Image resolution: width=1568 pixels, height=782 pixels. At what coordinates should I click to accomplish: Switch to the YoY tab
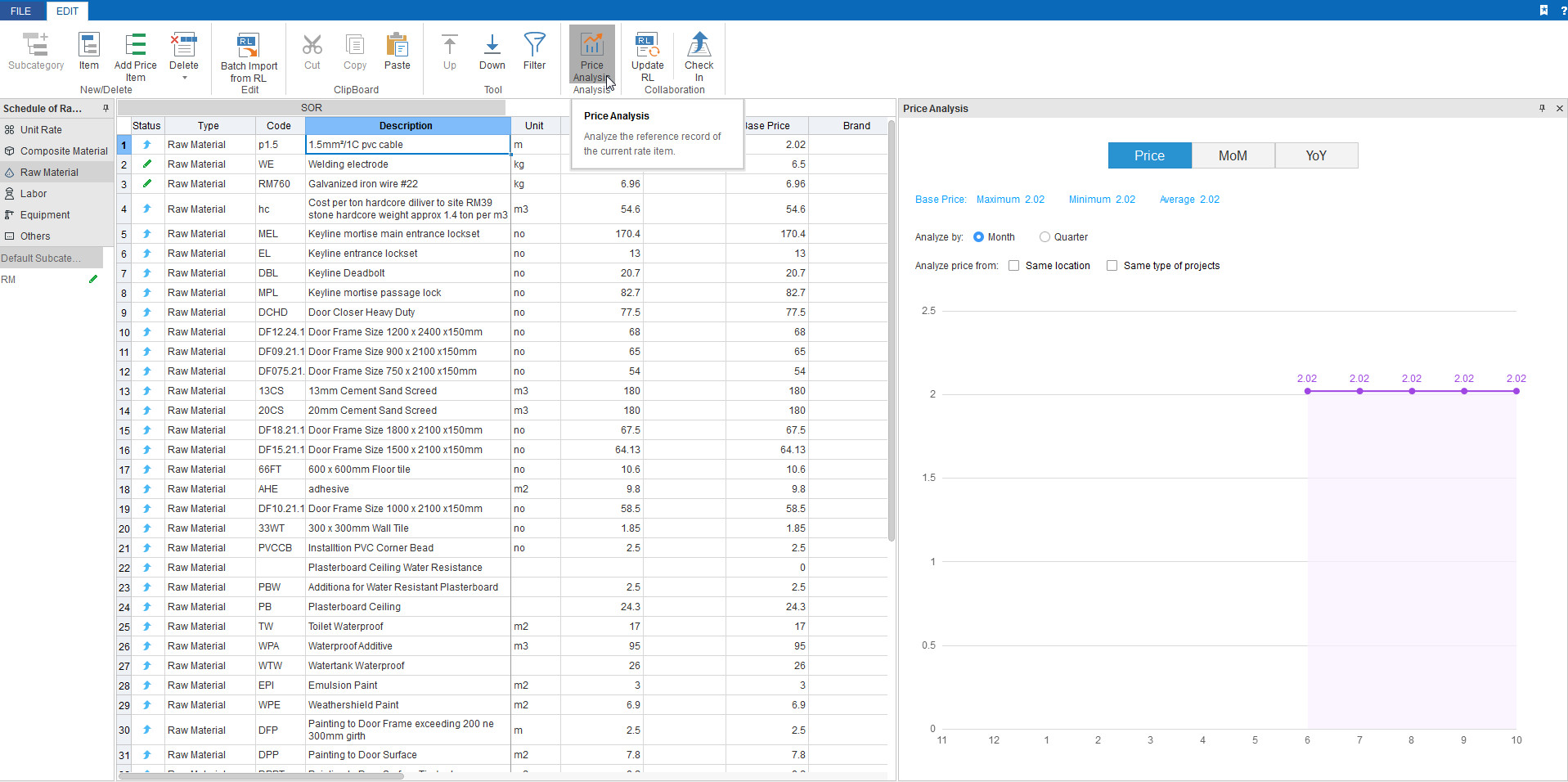tap(1316, 155)
